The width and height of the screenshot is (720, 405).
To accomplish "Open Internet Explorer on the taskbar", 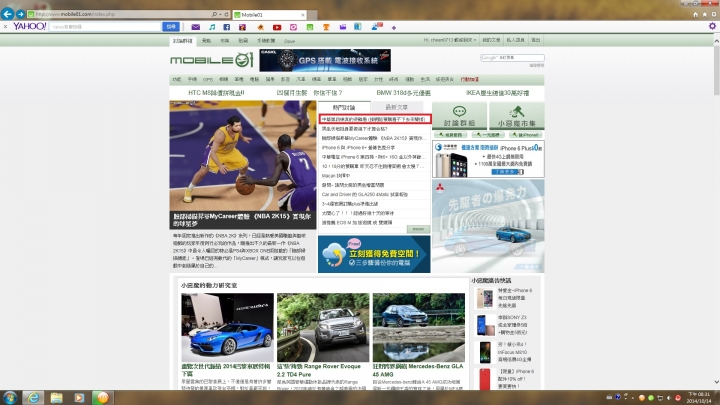I will click(x=33, y=397).
